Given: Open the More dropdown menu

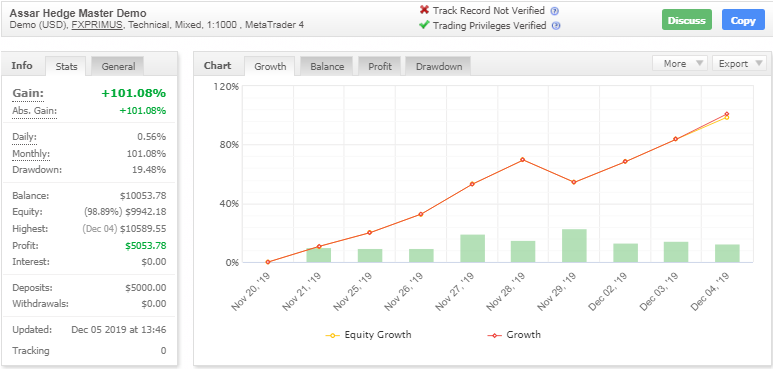Looking at the screenshot, I should click(x=680, y=64).
